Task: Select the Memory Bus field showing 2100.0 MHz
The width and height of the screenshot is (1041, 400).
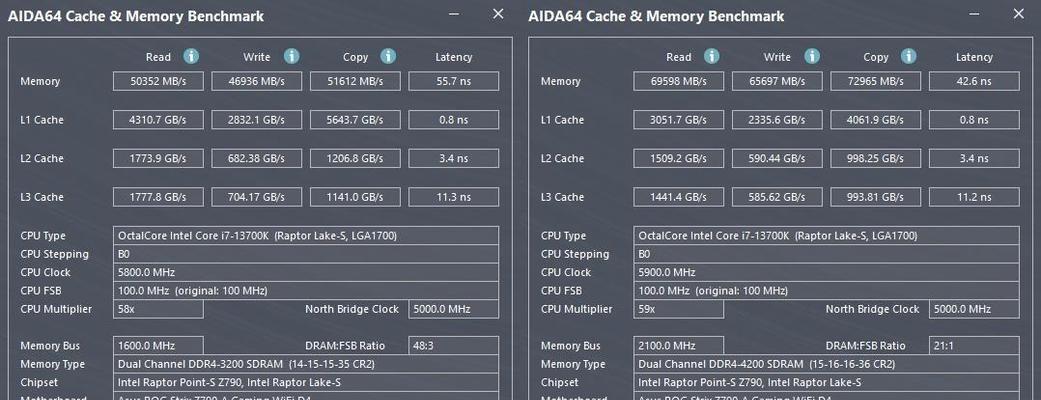Action: click(x=681, y=346)
